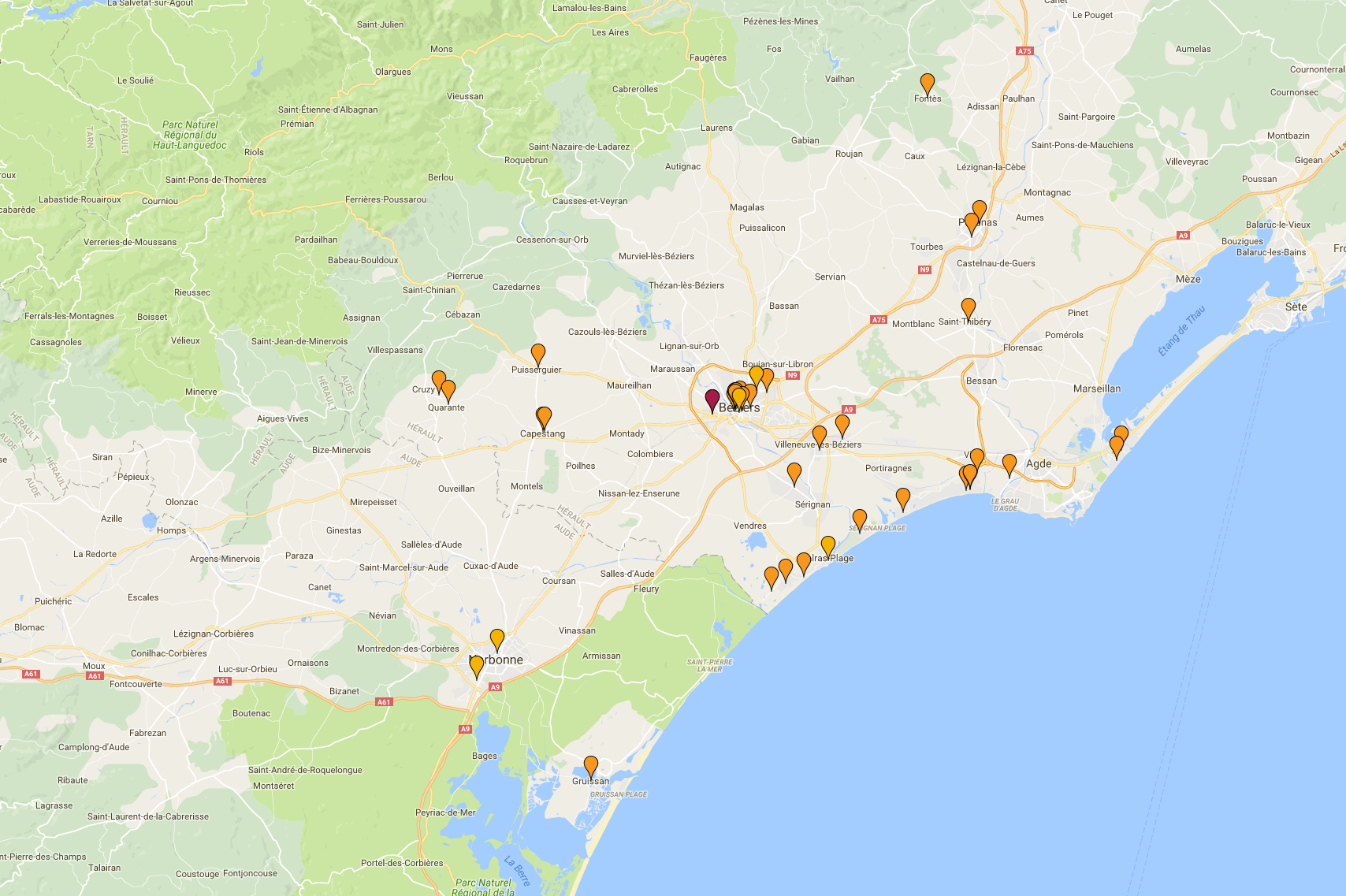Open the marker left of Agde label
Image resolution: width=1346 pixels, height=896 pixels.
1009,464
